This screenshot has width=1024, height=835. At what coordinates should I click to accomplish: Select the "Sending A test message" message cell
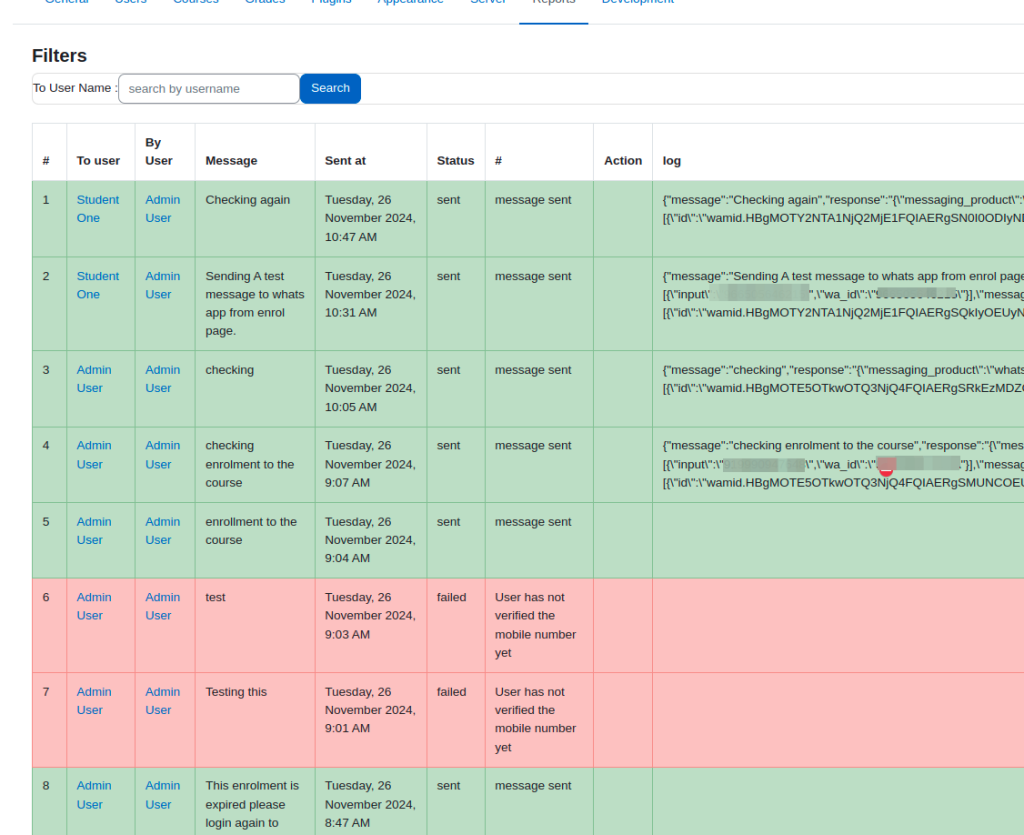255,304
